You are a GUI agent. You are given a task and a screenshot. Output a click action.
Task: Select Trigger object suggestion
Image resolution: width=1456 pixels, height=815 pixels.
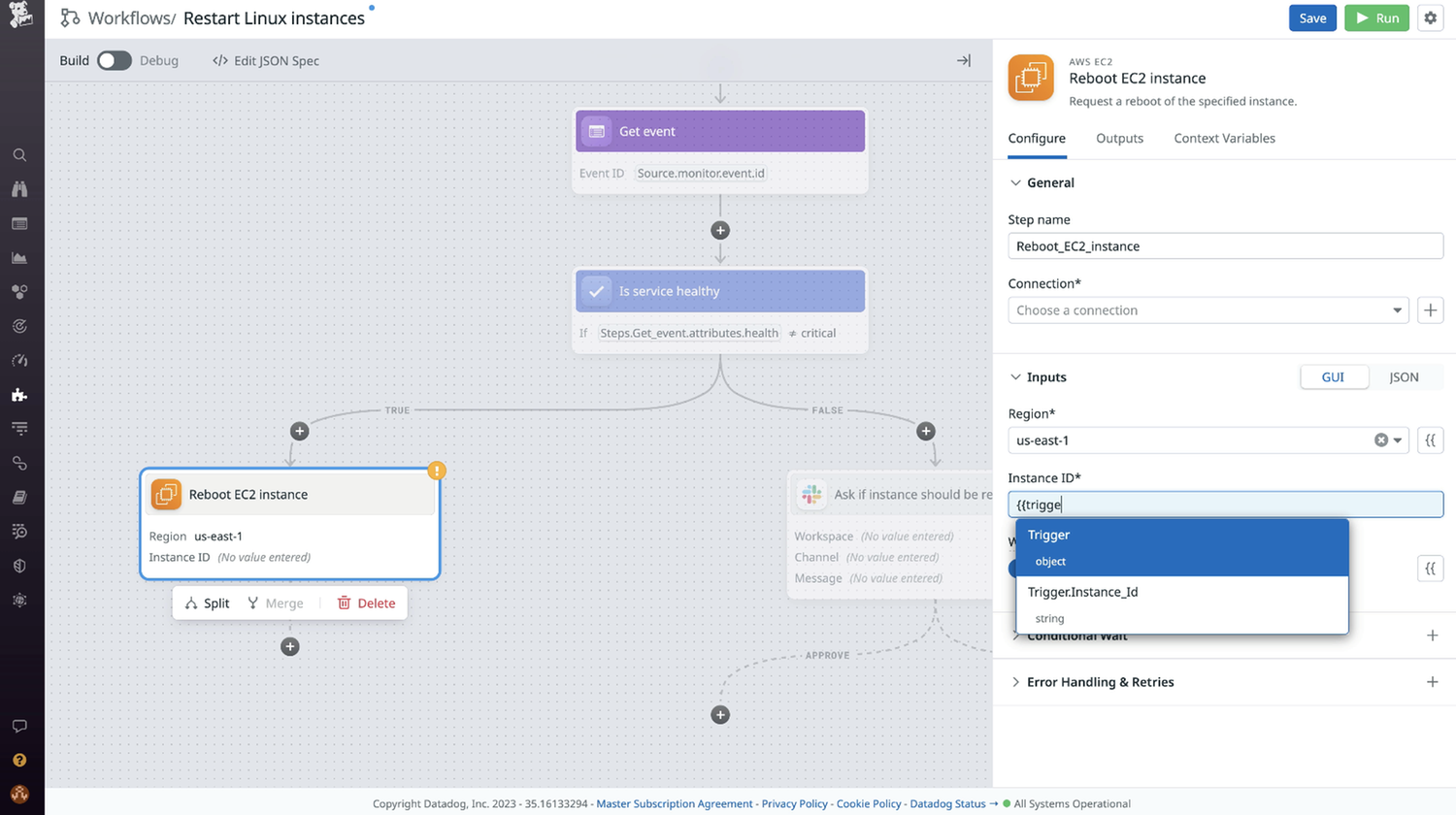(x=1182, y=548)
